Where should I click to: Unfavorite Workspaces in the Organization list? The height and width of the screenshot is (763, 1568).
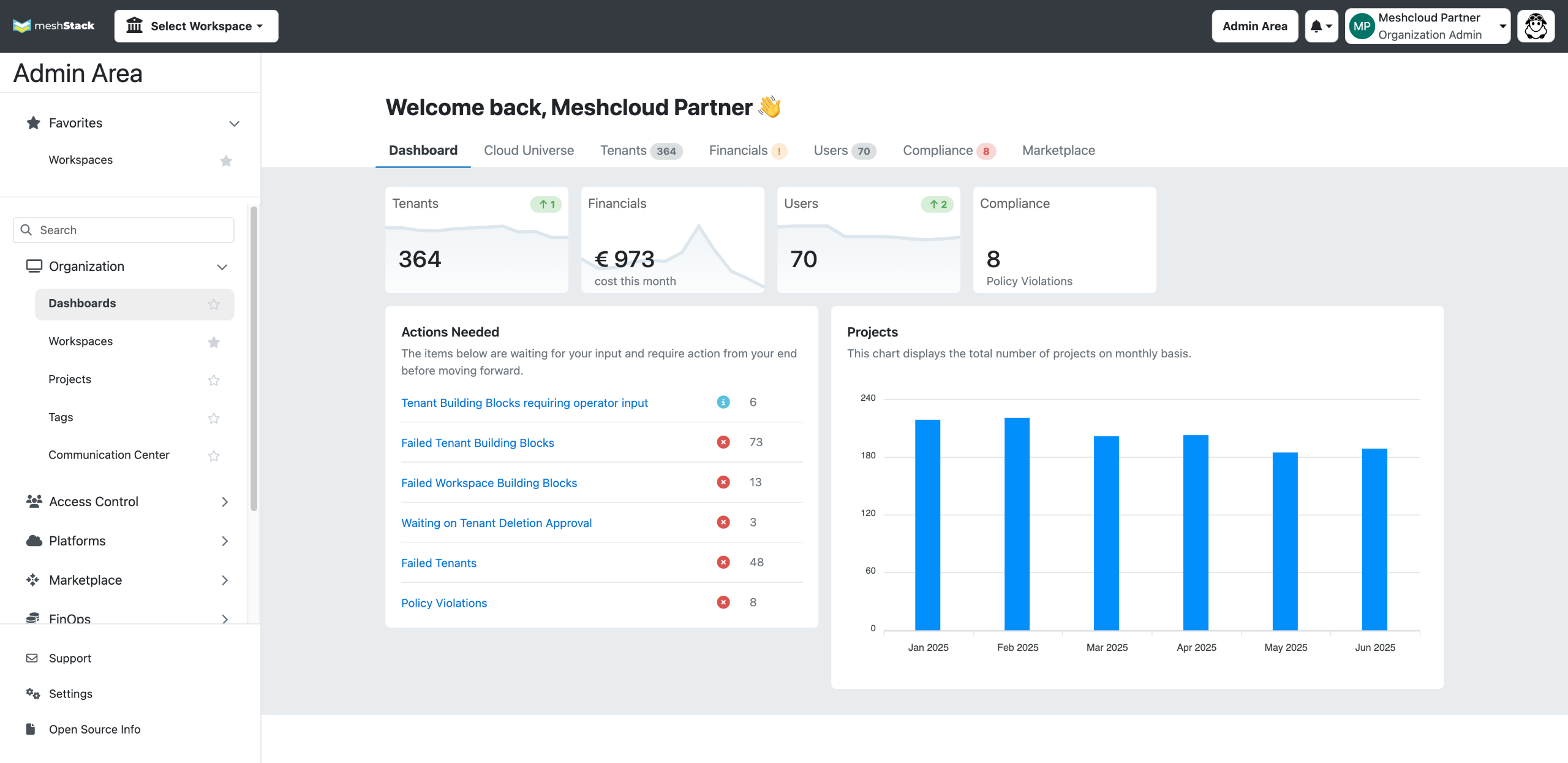tap(214, 342)
